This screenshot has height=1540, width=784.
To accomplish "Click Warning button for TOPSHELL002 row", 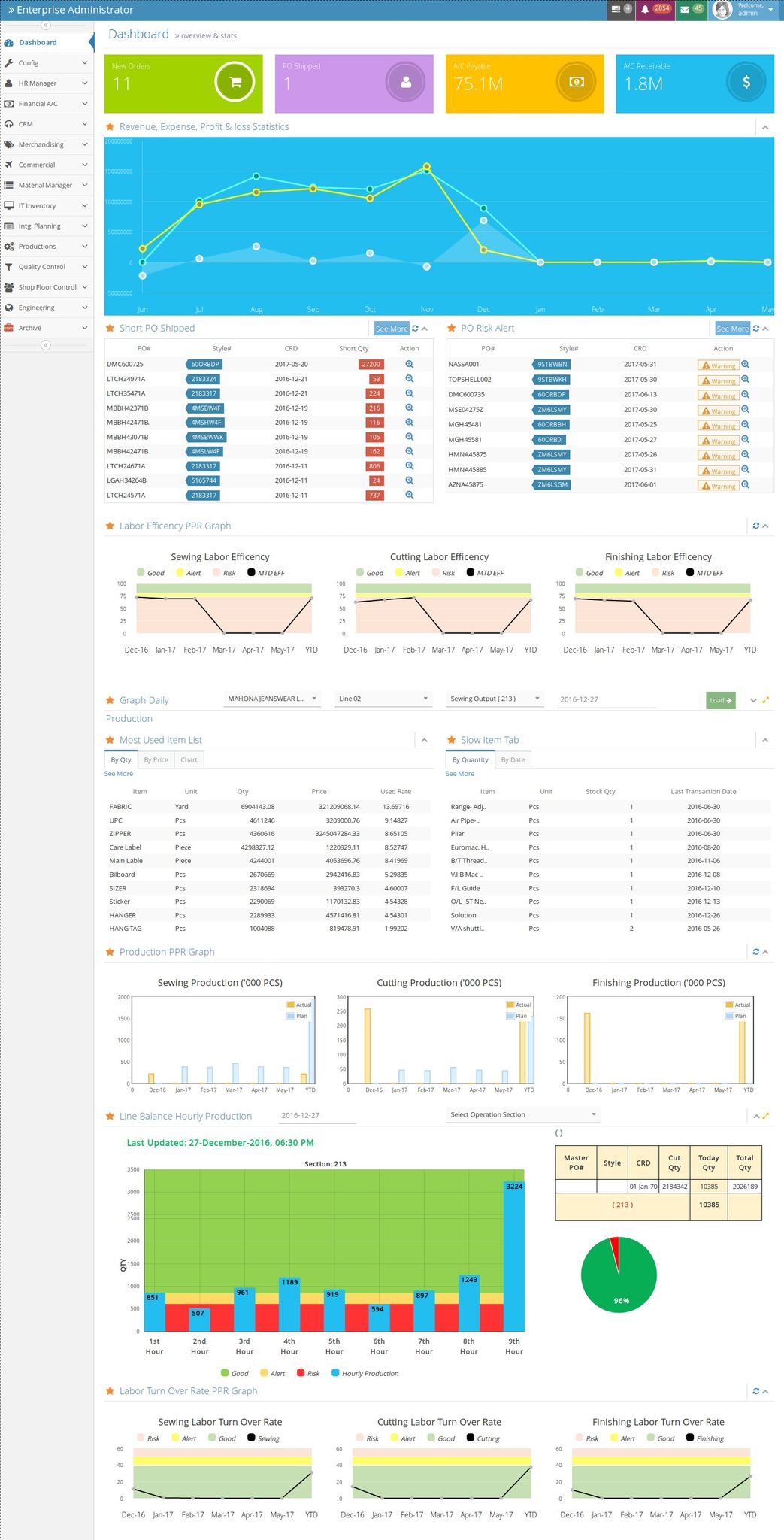I will point(719,380).
